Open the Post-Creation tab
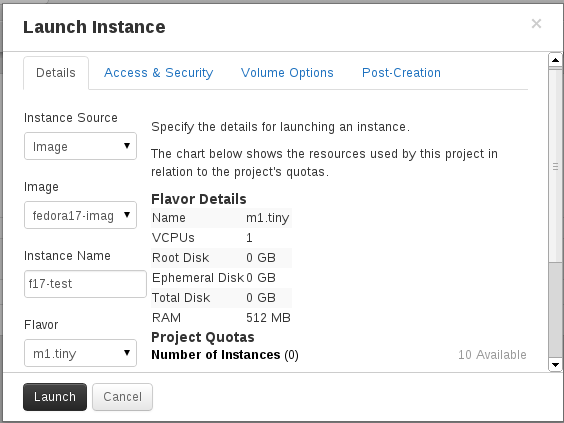This screenshot has height=423, width=564. pos(401,73)
